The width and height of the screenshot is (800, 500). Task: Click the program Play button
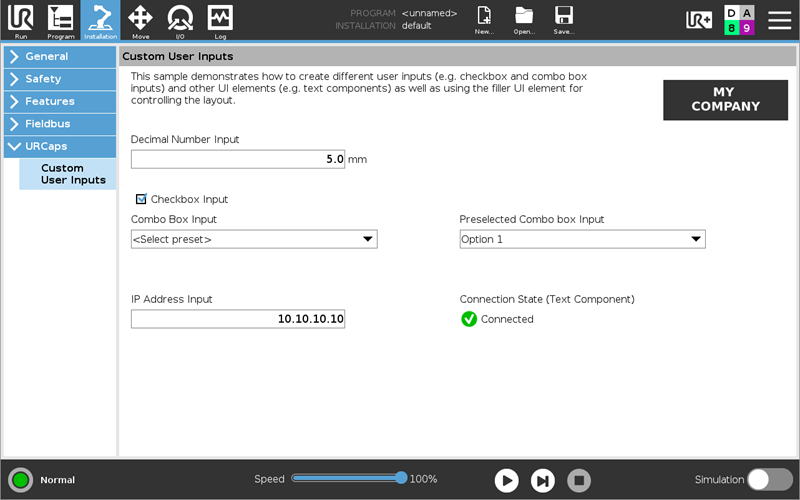tap(506, 480)
